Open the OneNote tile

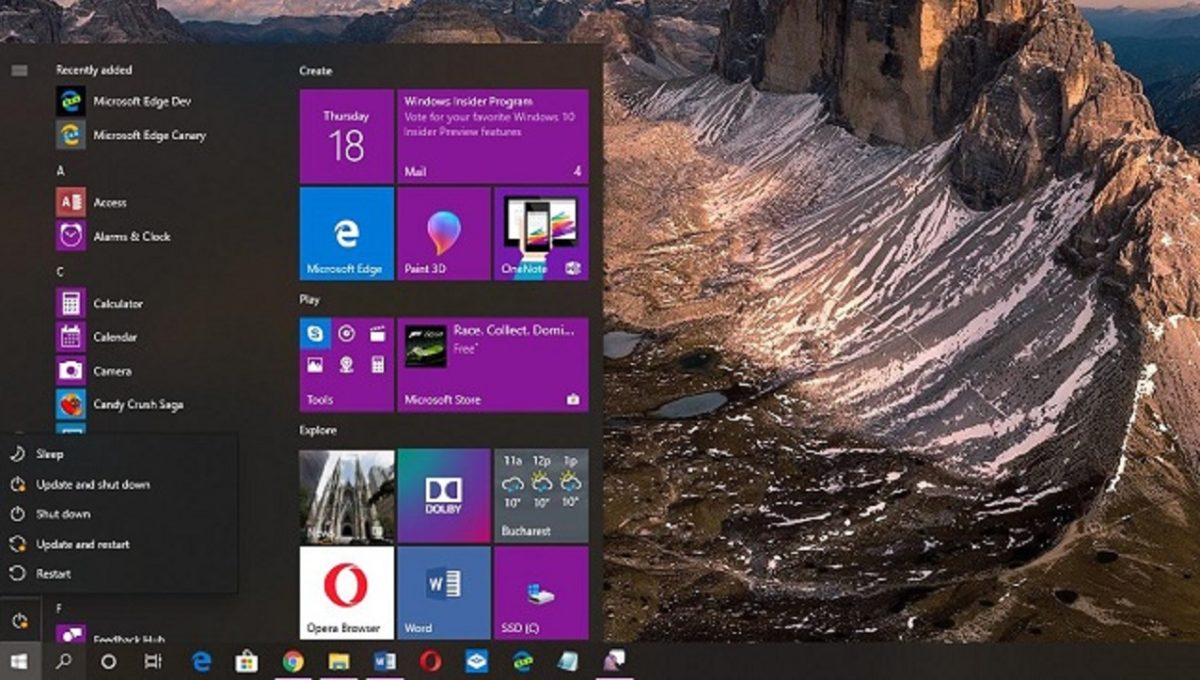(x=541, y=233)
